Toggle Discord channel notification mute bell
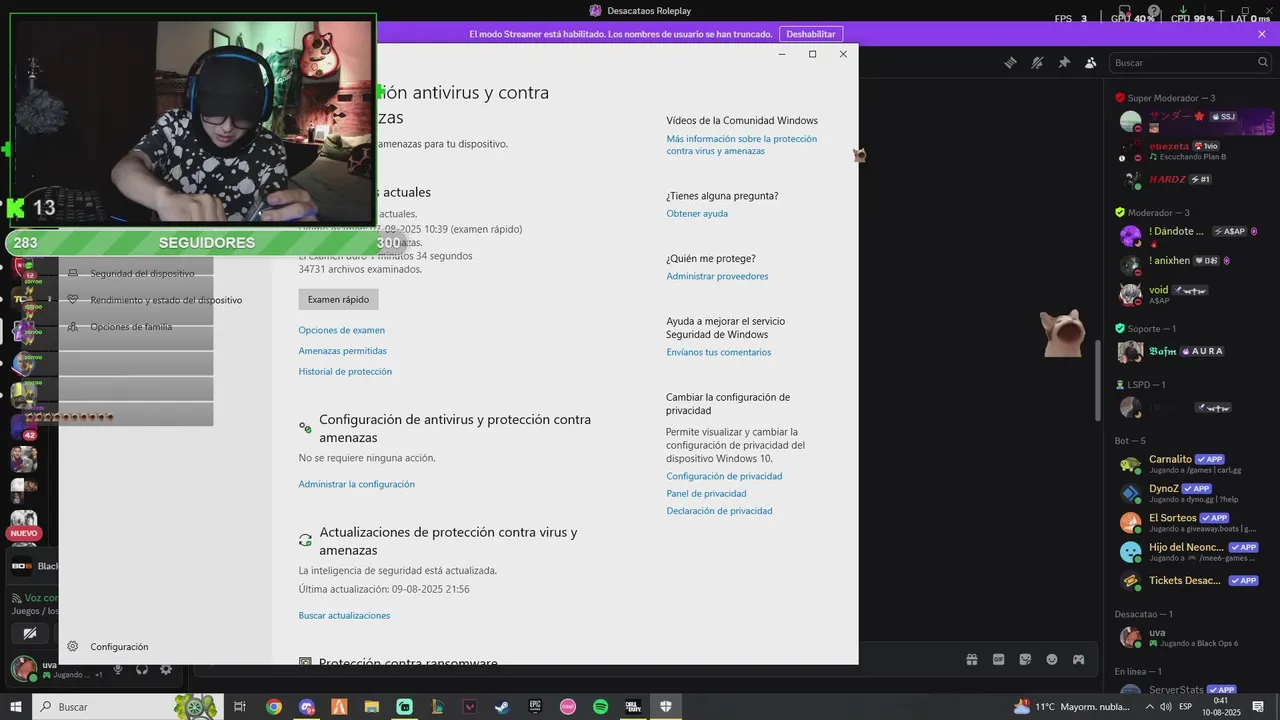1280x720 pixels. coord(1037,62)
